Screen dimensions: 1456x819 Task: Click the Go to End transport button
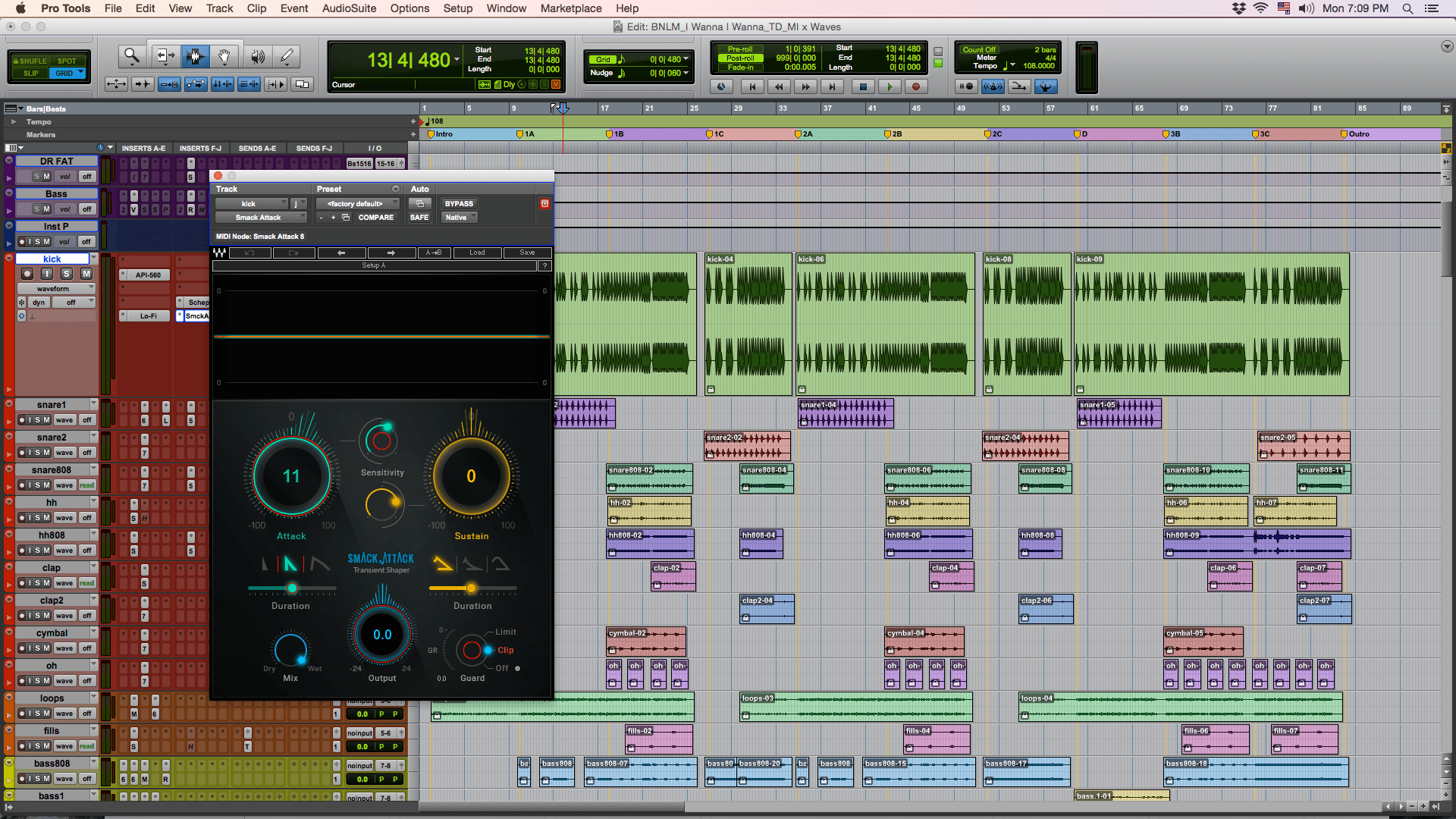[832, 86]
